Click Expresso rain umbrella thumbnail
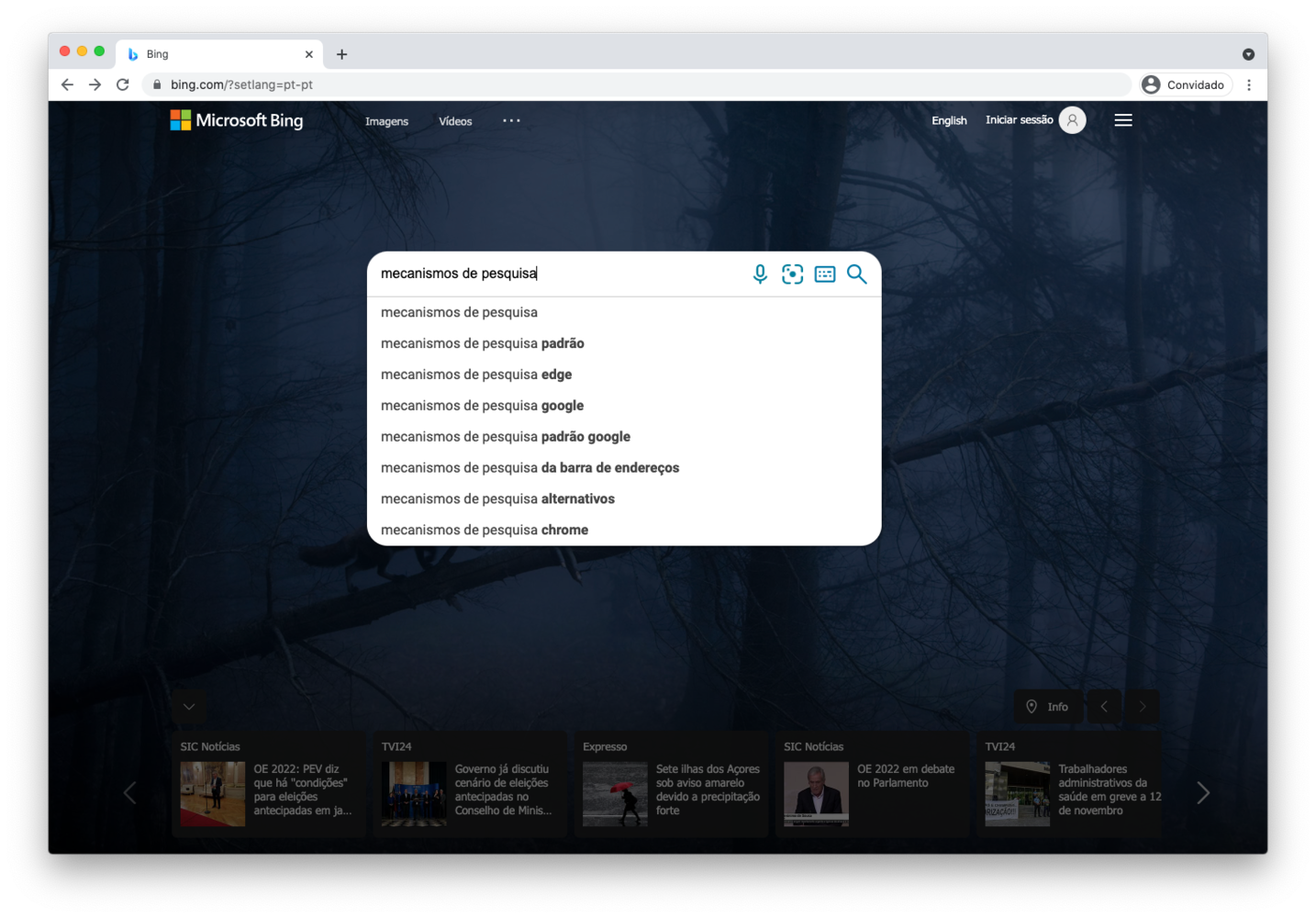Screen dimensions: 1316x918 click(x=615, y=794)
